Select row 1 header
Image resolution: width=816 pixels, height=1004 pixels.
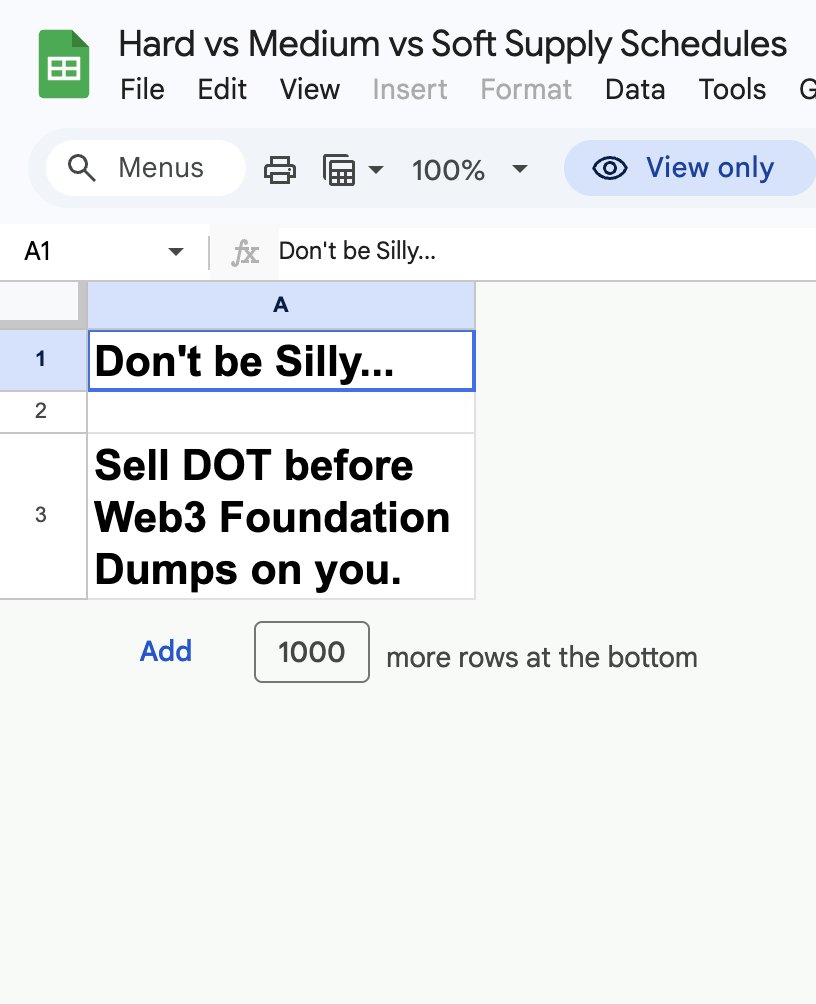click(x=41, y=359)
